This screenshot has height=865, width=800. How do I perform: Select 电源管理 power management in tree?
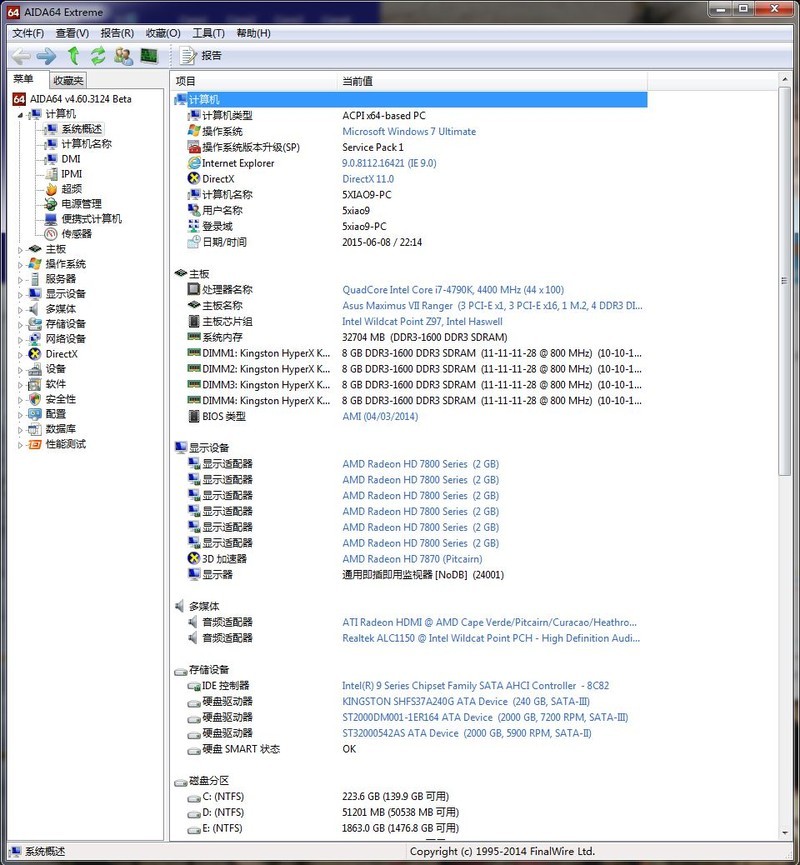81,204
